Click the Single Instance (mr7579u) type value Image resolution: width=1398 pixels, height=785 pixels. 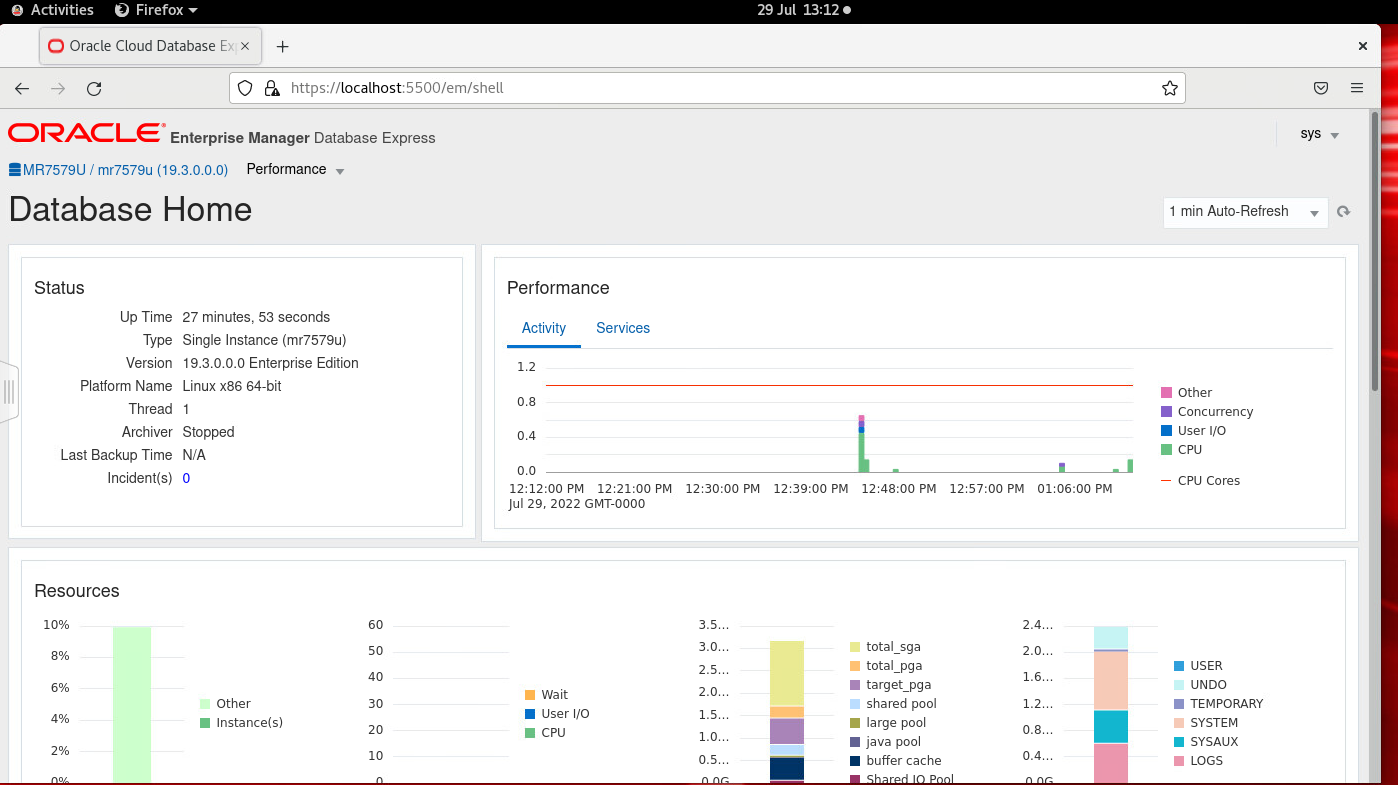click(264, 340)
